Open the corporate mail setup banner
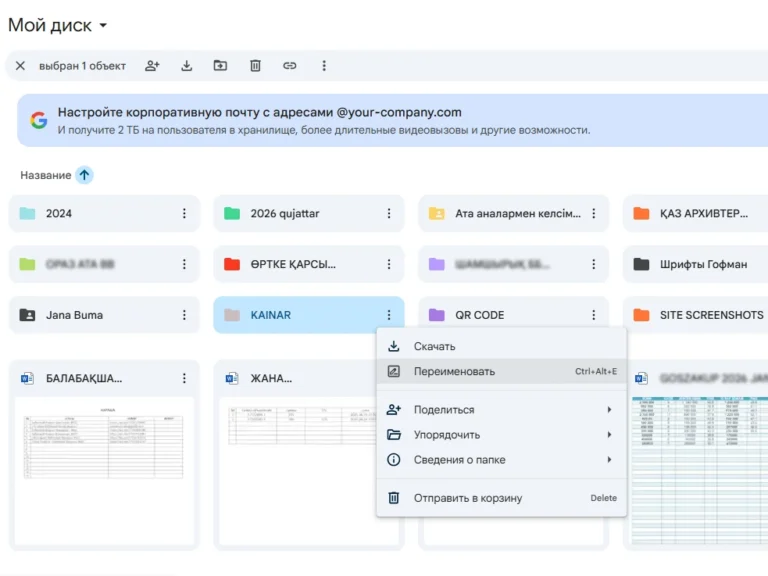The height and width of the screenshot is (576, 768). click(392, 120)
